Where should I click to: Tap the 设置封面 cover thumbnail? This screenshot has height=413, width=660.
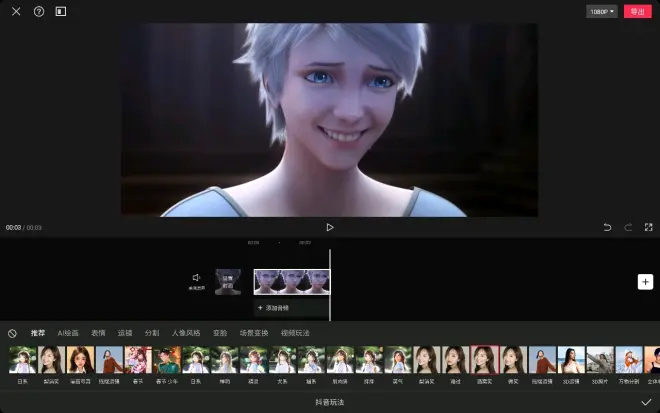tap(228, 282)
